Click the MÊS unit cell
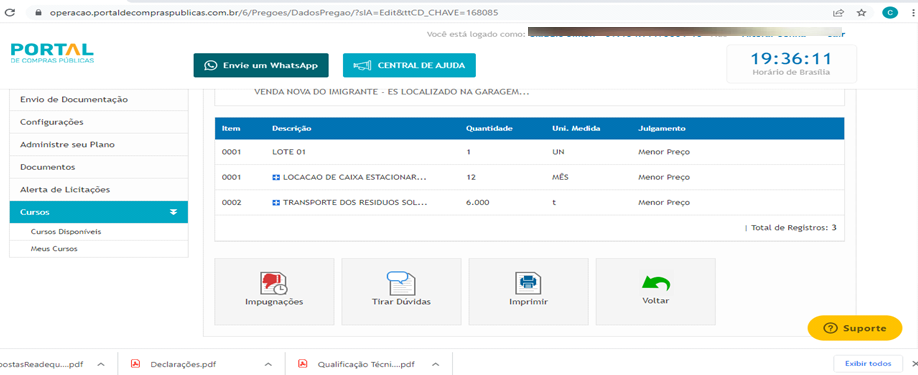This screenshot has height=375, width=918. coord(560,177)
